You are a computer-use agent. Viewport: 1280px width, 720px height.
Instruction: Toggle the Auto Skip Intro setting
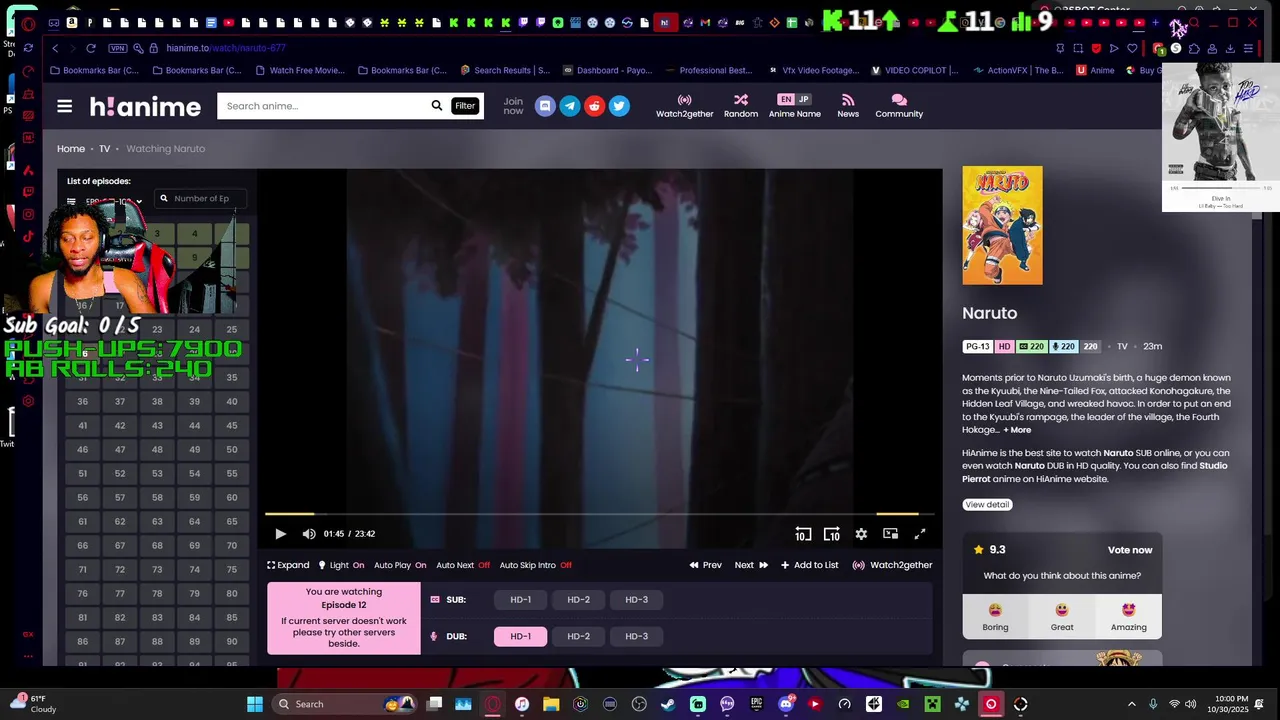coord(535,565)
